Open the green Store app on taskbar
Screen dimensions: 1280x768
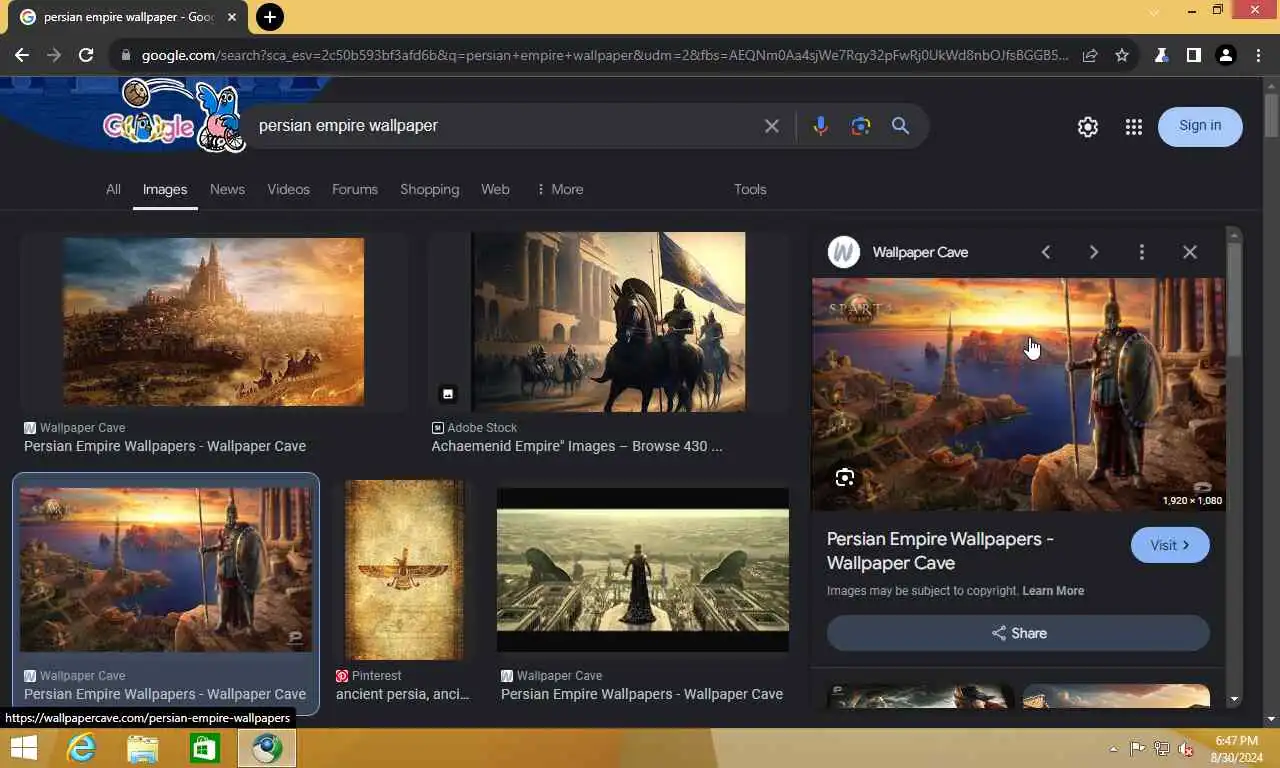tap(205, 748)
